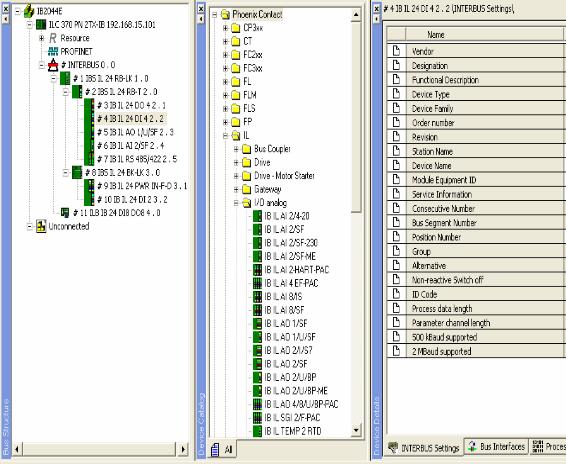Collapse the I/O analog folder
The height and width of the screenshot is (464, 566).
(x=236, y=203)
